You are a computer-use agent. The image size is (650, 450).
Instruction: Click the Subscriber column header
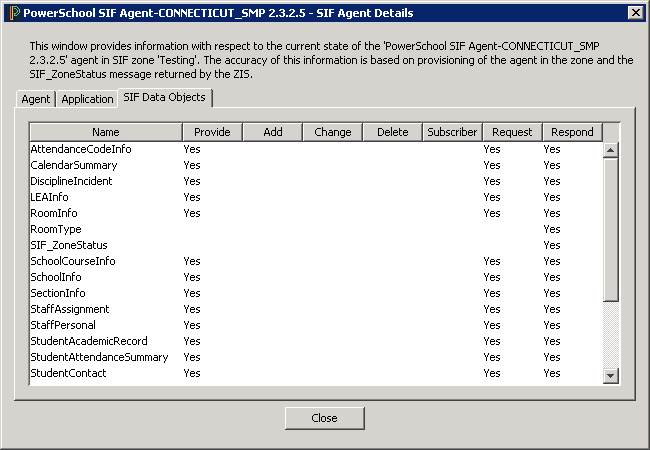(x=451, y=132)
